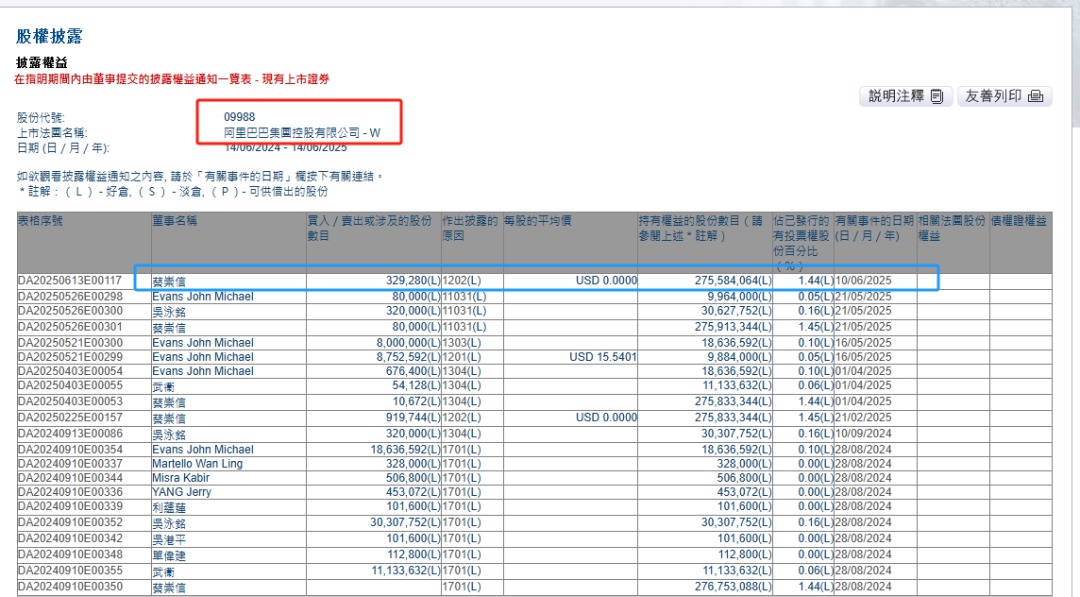1080x597 pixels.
Task: Click director name Martello Wan Ling
Action: coord(197,464)
